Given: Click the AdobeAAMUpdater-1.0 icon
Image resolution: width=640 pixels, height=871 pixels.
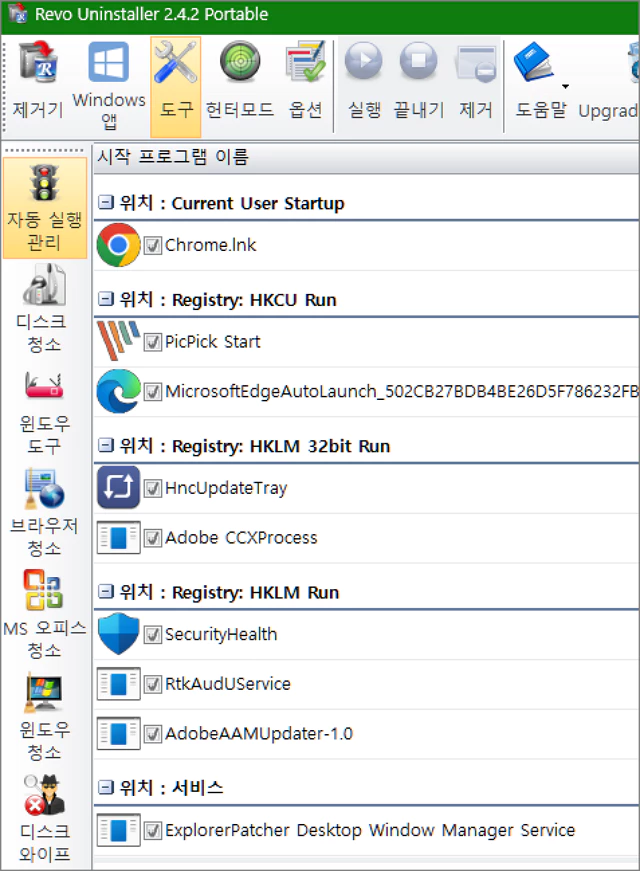Looking at the screenshot, I should click(x=118, y=733).
